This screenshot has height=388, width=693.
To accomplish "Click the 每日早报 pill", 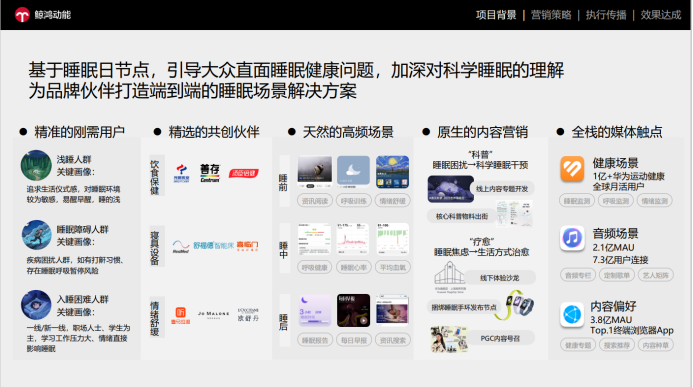I will click(x=354, y=340).
